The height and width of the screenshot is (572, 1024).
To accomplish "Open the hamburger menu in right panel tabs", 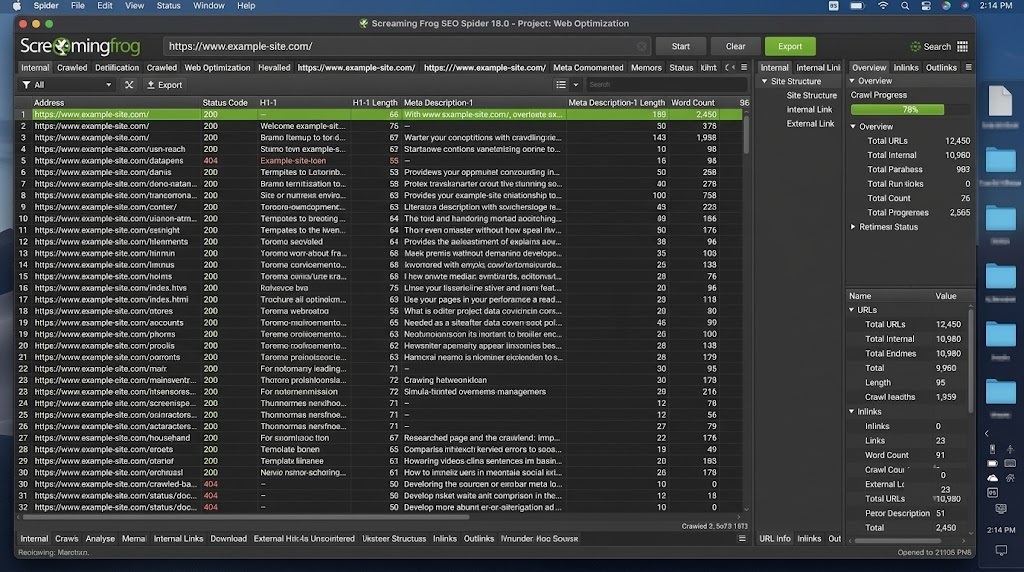I will [x=968, y=67].
